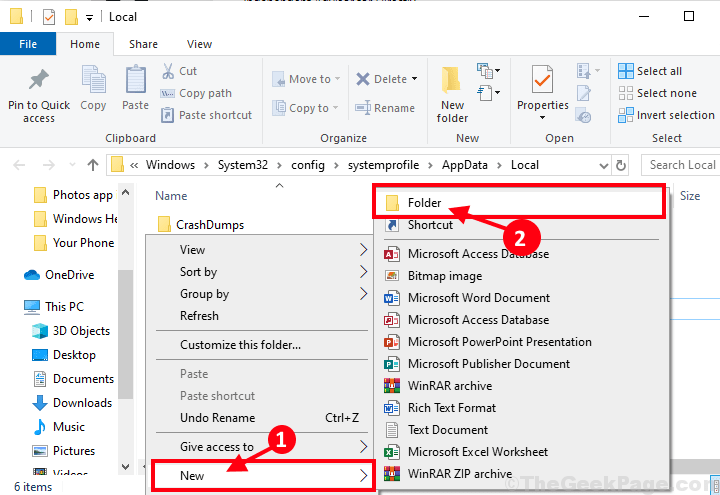Click the History icon in Open group
The image size is (720, 495).
tap(584, 115)
